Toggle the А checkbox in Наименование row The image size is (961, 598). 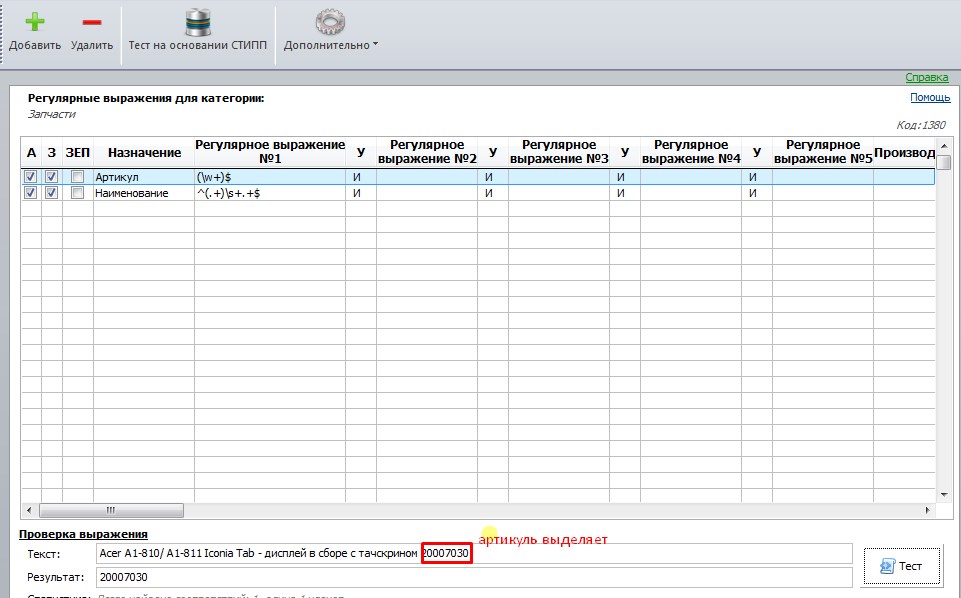pos(31,192)
